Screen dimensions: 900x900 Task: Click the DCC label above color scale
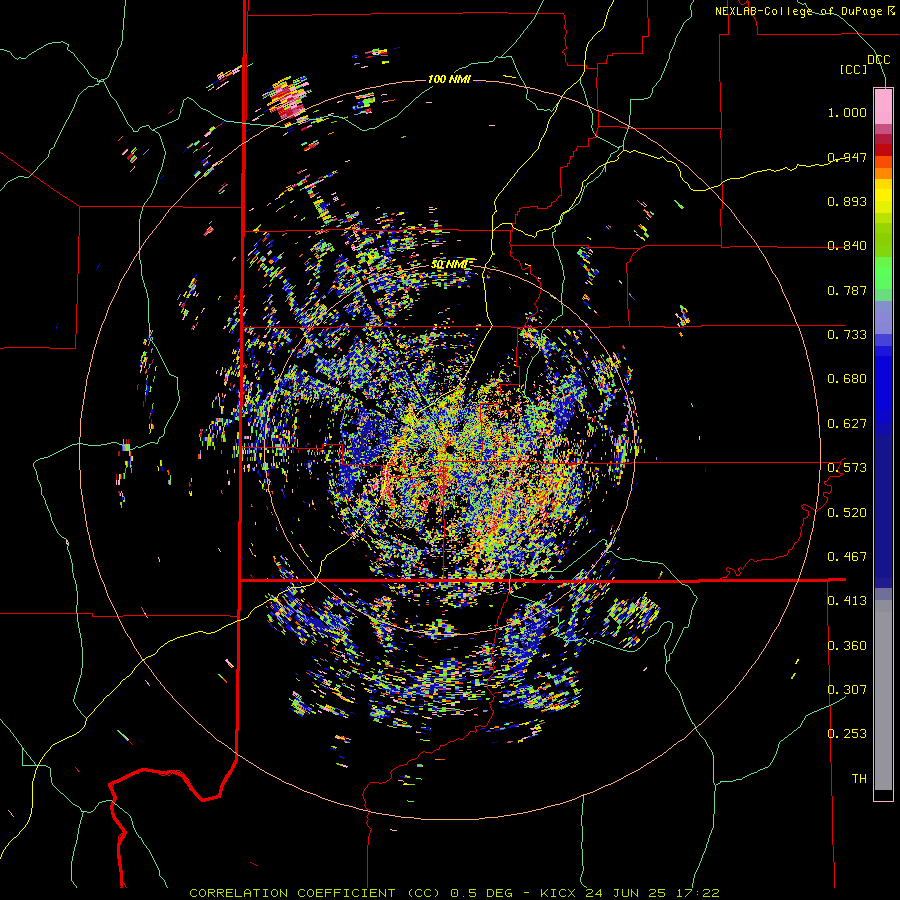click(x=878, y=60)
